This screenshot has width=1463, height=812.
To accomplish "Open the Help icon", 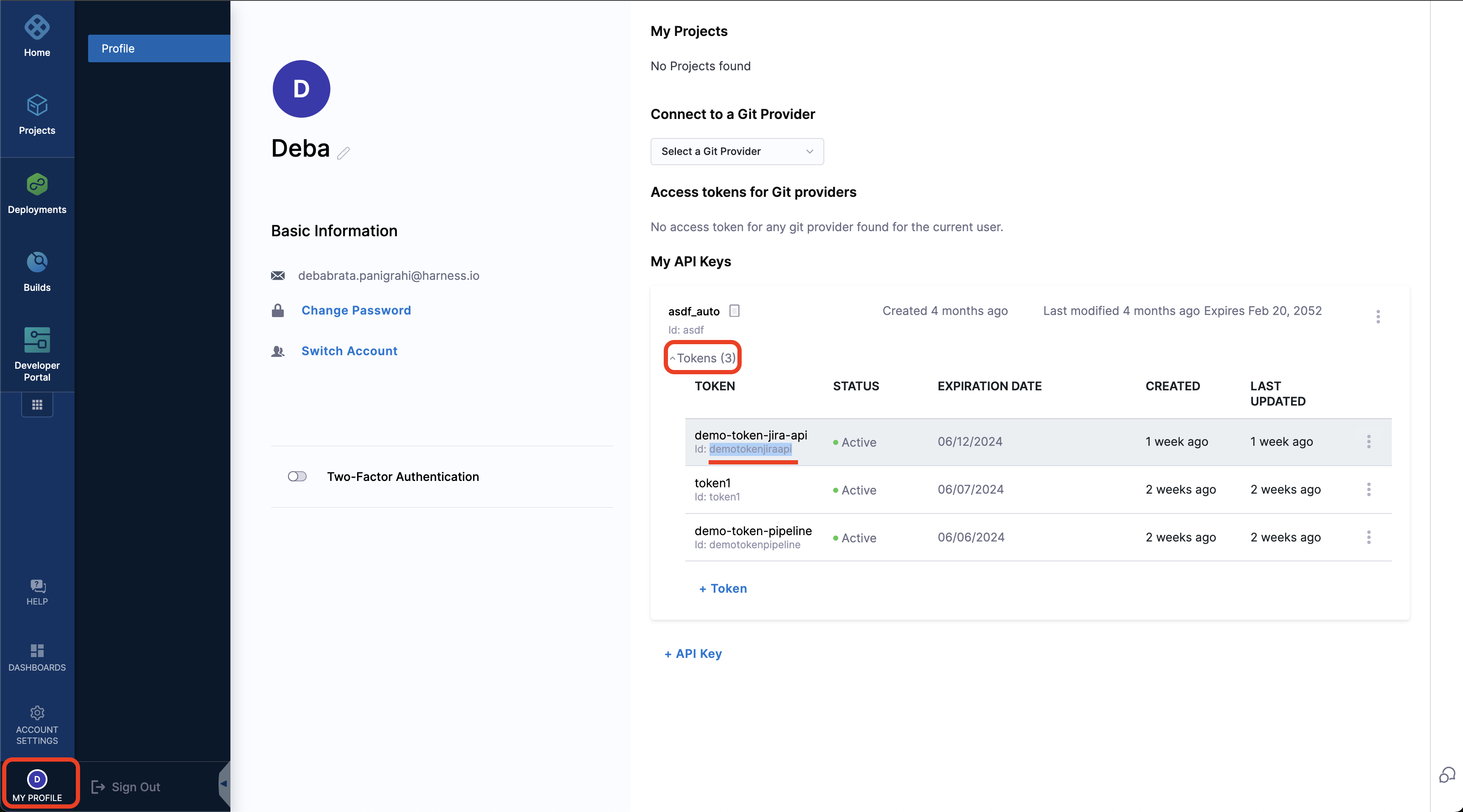I will (x=37, y=591).
